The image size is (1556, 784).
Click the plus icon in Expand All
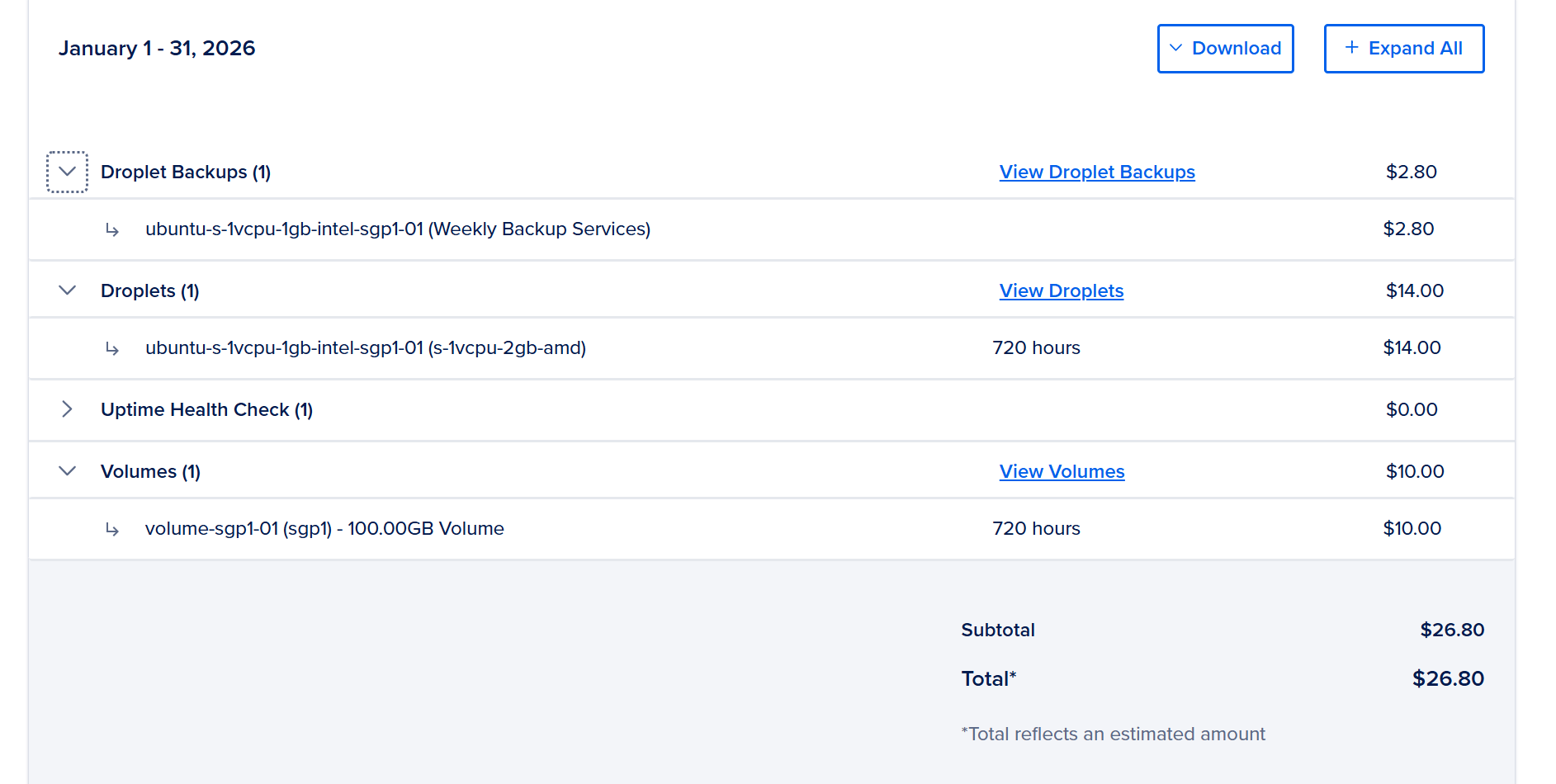tap(1351, 48)
